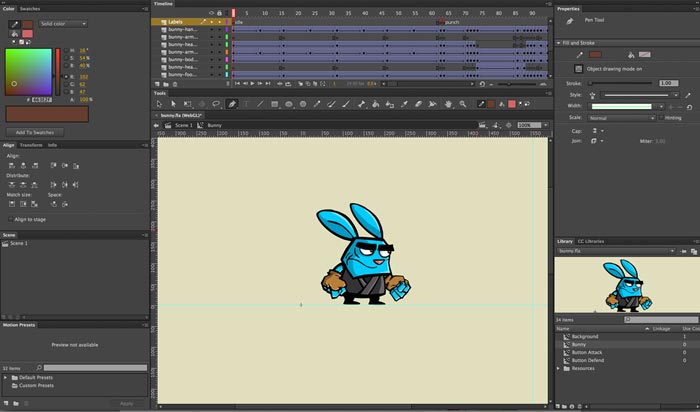Image resolution: width=700 pixels, height=412 pixels.
Task: Click Match width icon in Align panel
Action: (12, 204)
